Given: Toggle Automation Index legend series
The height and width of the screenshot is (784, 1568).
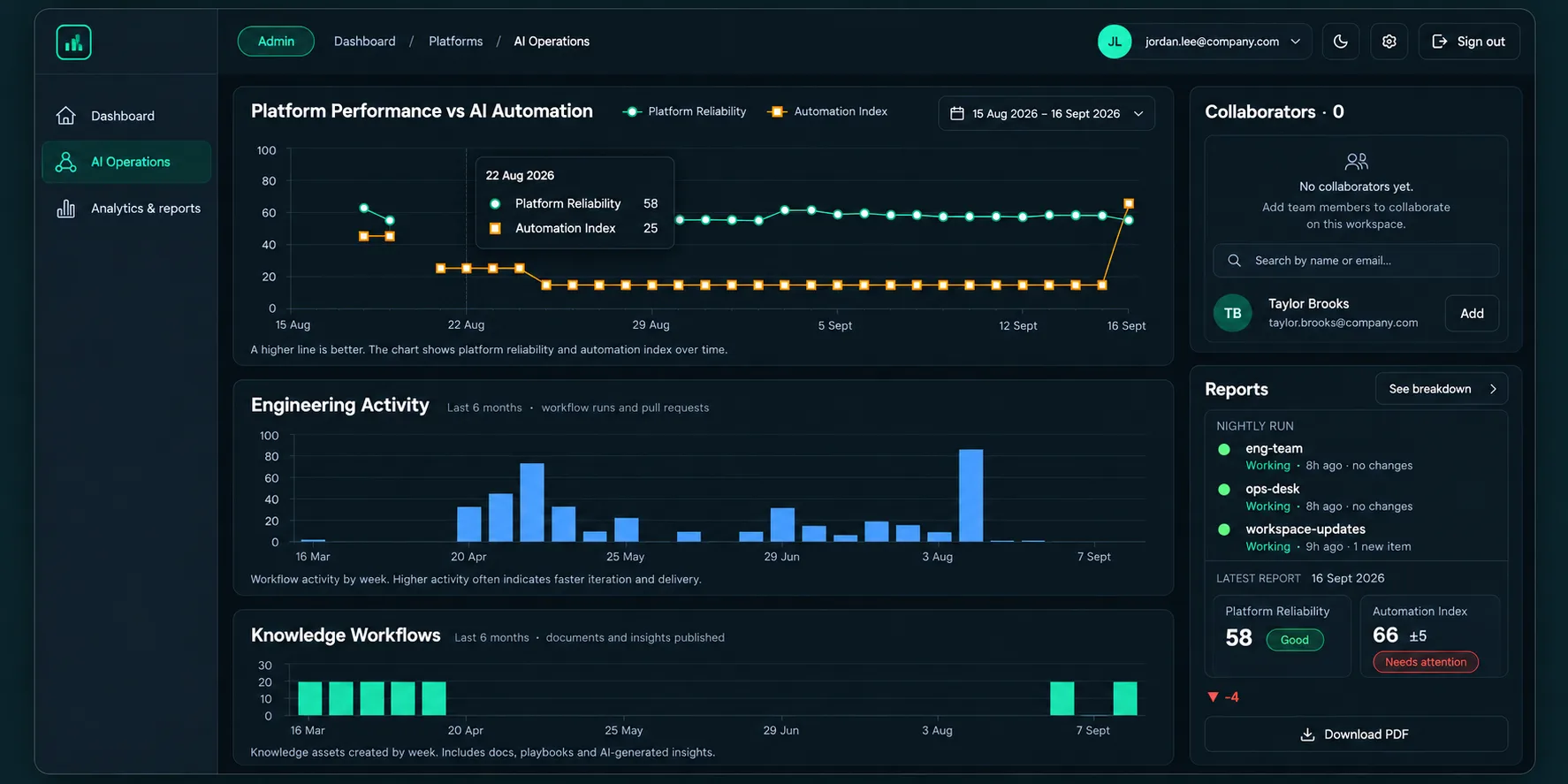Looking at the screenshot, I should [x=827, y=111].
